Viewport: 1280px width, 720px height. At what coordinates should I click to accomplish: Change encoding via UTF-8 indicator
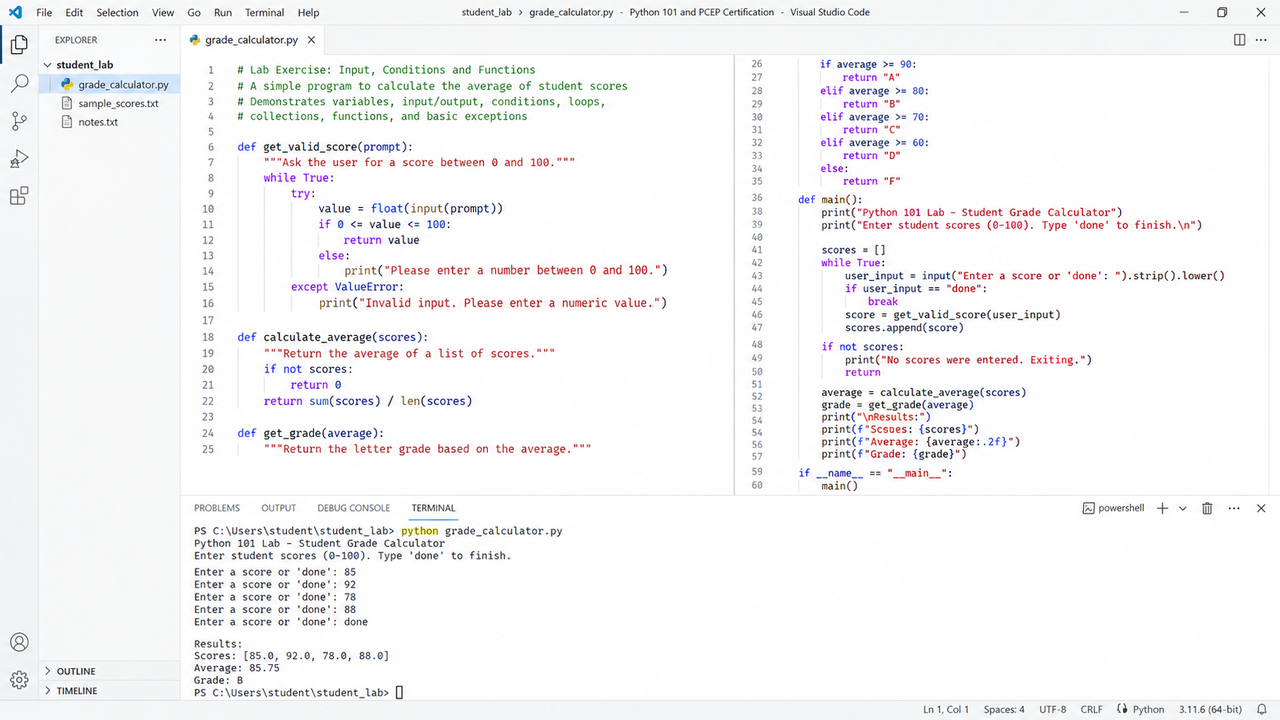[1053, 709]
